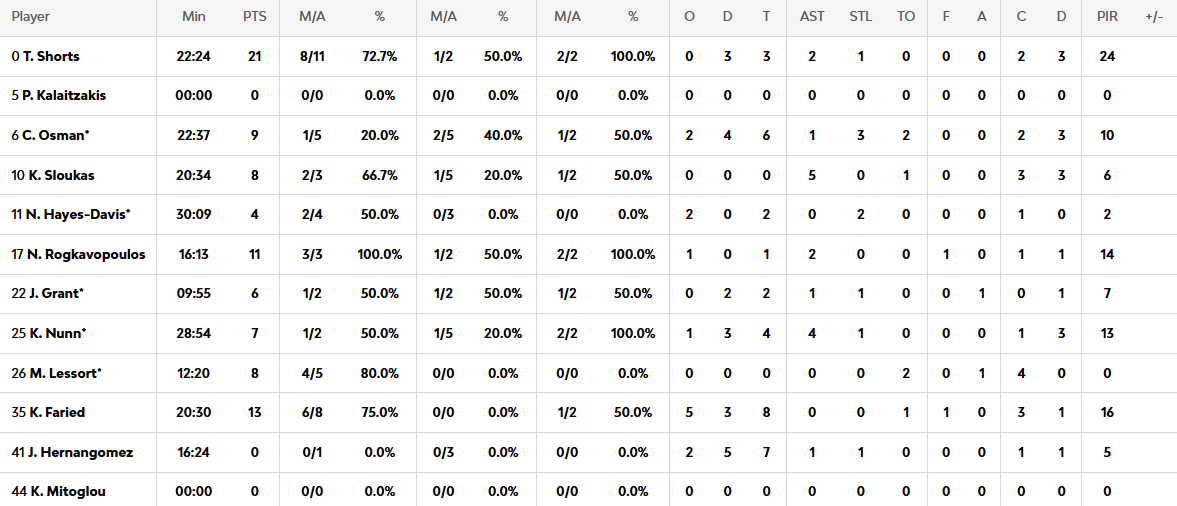The image size is (1177, 506).
Task: Open M. Lessort player profile
Action: tap(61, 373)
